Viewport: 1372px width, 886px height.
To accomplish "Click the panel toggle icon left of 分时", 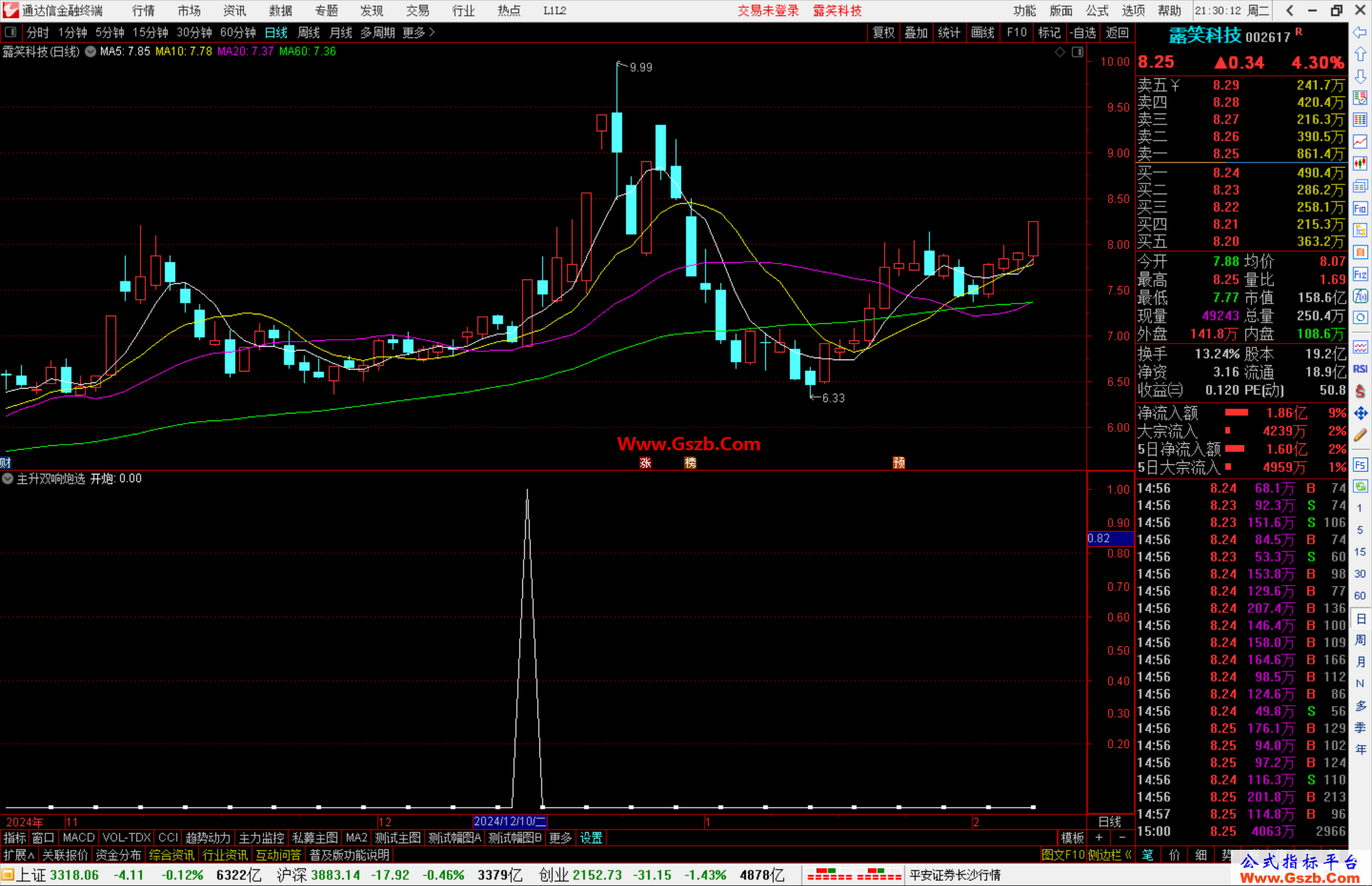I will click(x=11, y=32).
